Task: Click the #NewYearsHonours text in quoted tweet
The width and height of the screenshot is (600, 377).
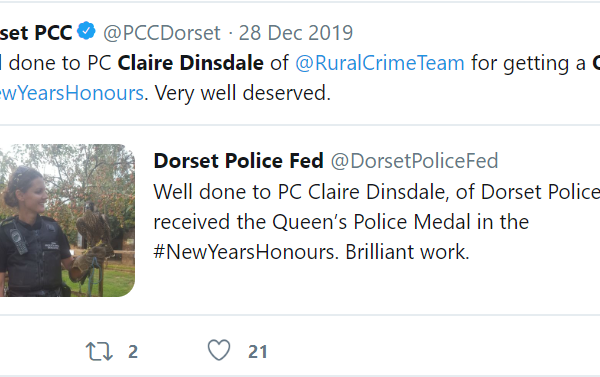Action: (x=246, y=252)
